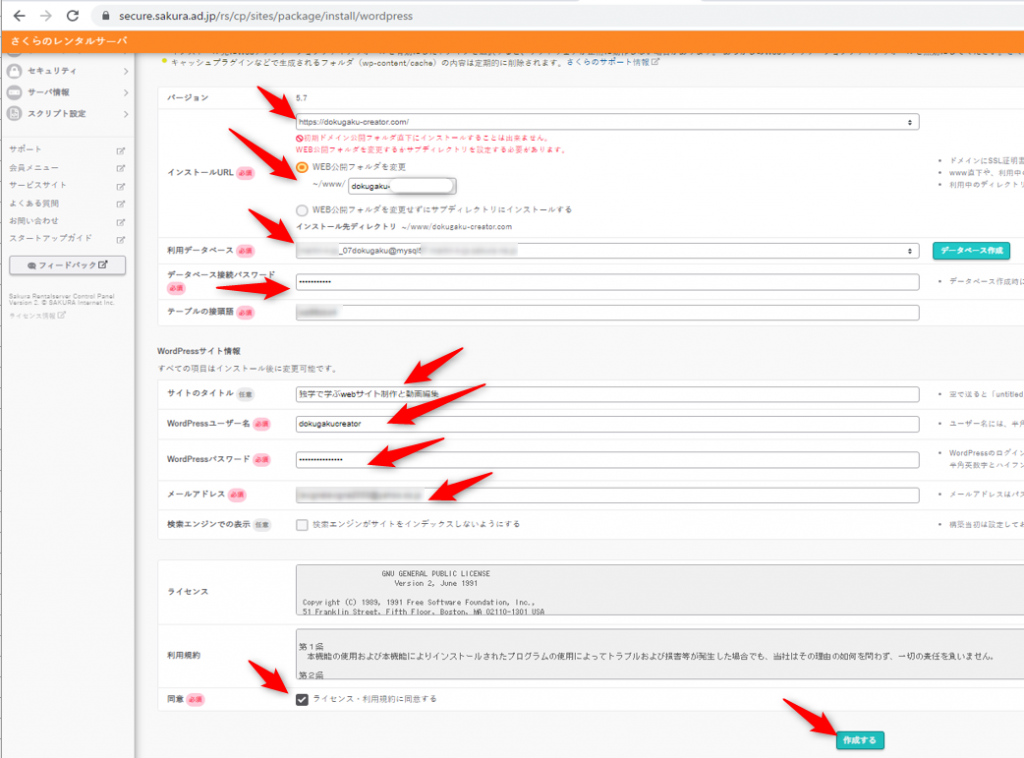View site security info via the lock icon
Screen dimensions: 1024x758
coord(105,16)
